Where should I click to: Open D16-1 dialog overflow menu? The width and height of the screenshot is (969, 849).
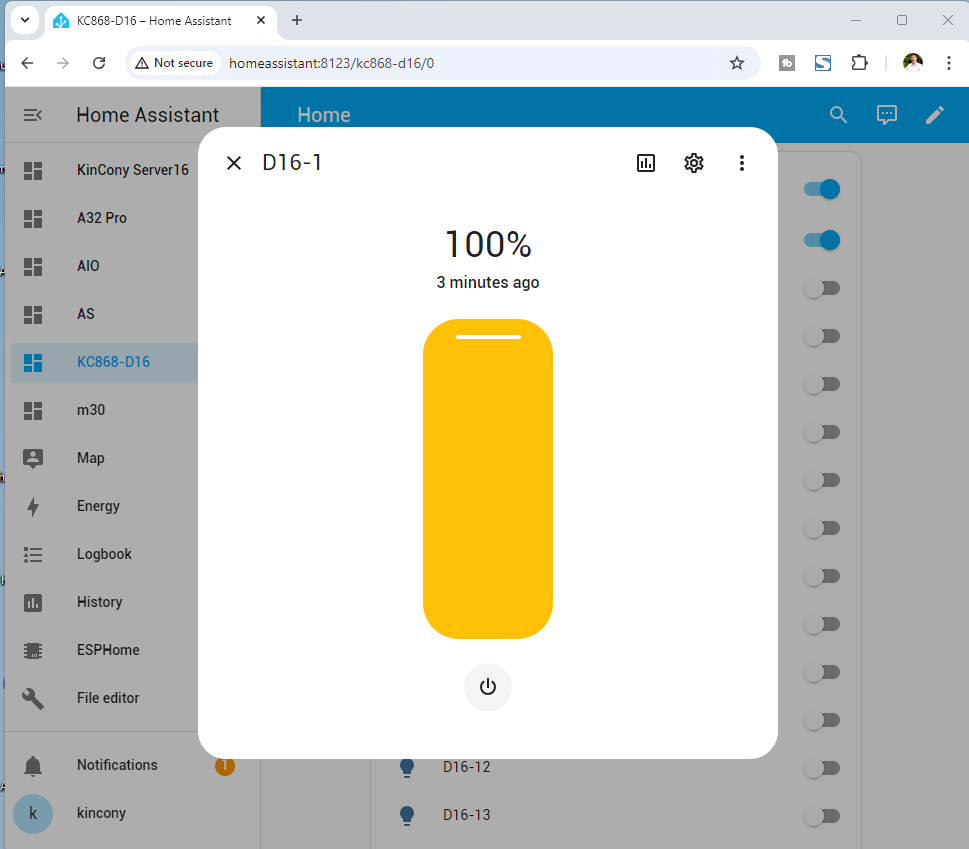pos(742,163)
